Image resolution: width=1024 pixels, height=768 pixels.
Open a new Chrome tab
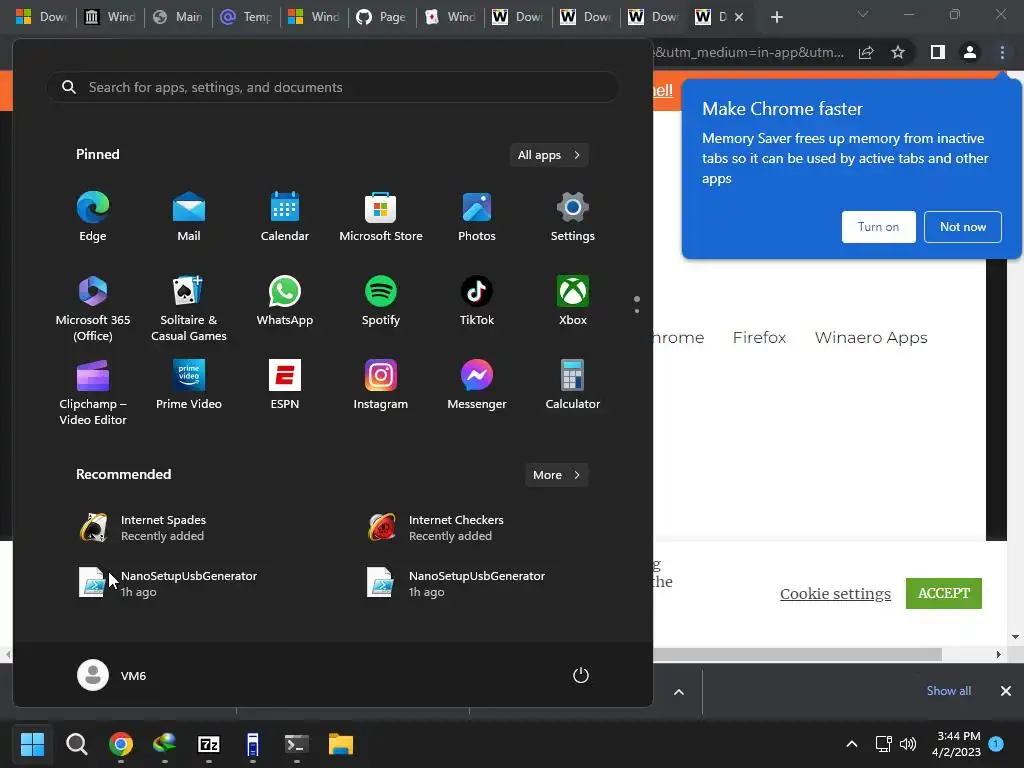point(776,17)
